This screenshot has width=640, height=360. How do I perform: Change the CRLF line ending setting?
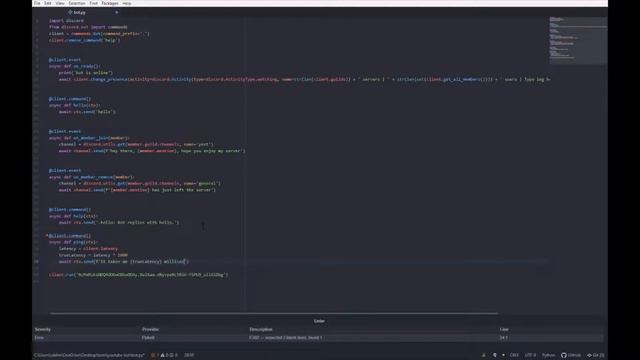(x=514, y=355)
